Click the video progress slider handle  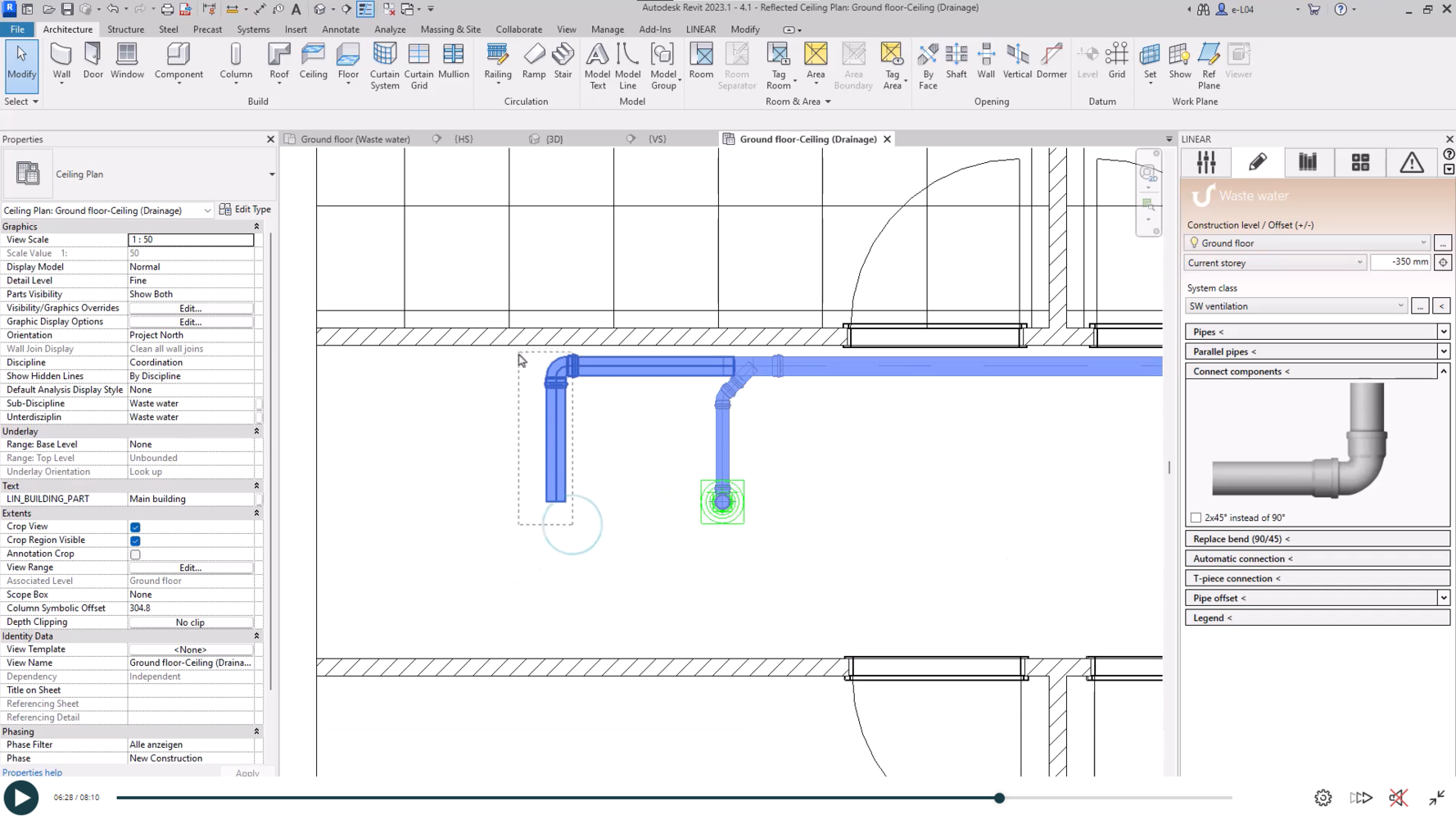(999, 798)
